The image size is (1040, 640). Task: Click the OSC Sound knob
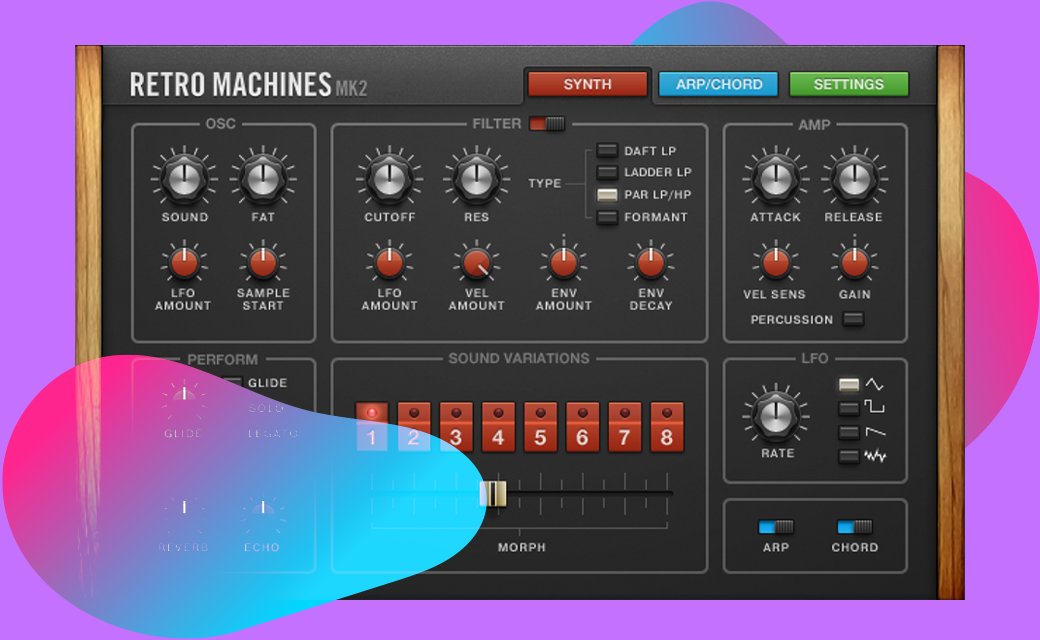(184, 180)
